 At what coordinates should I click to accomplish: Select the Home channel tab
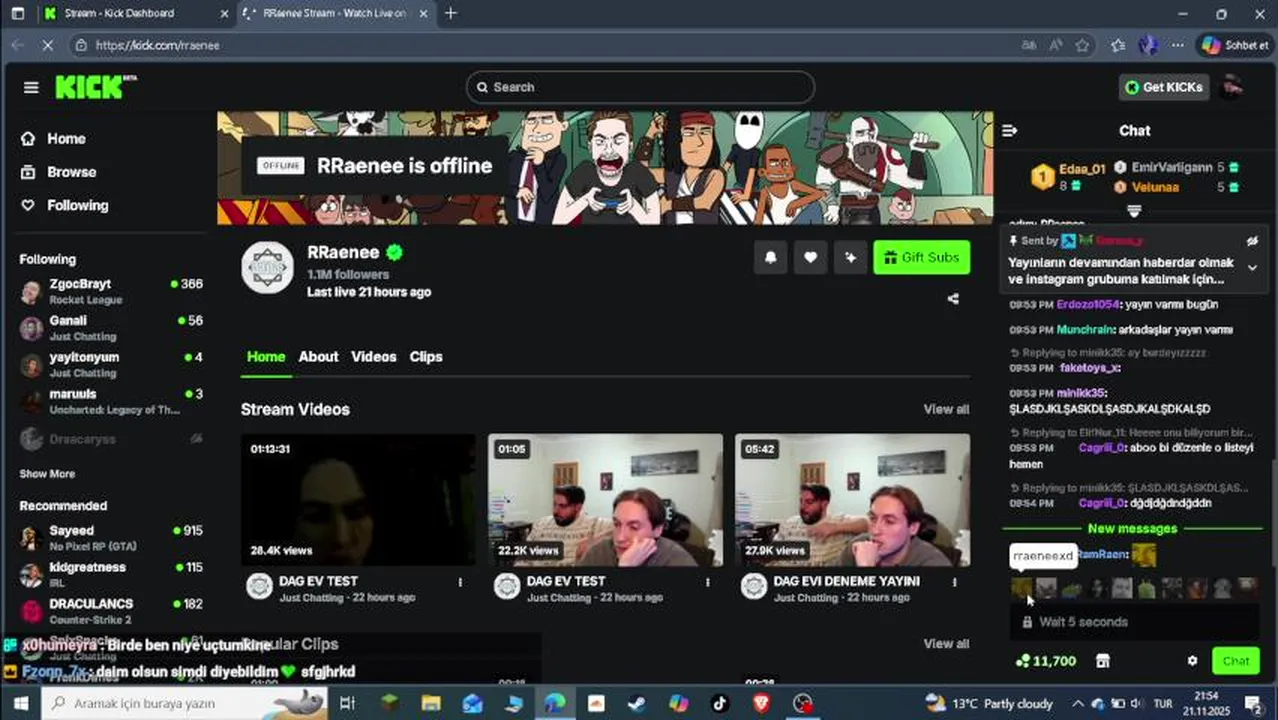coord(266,357)
